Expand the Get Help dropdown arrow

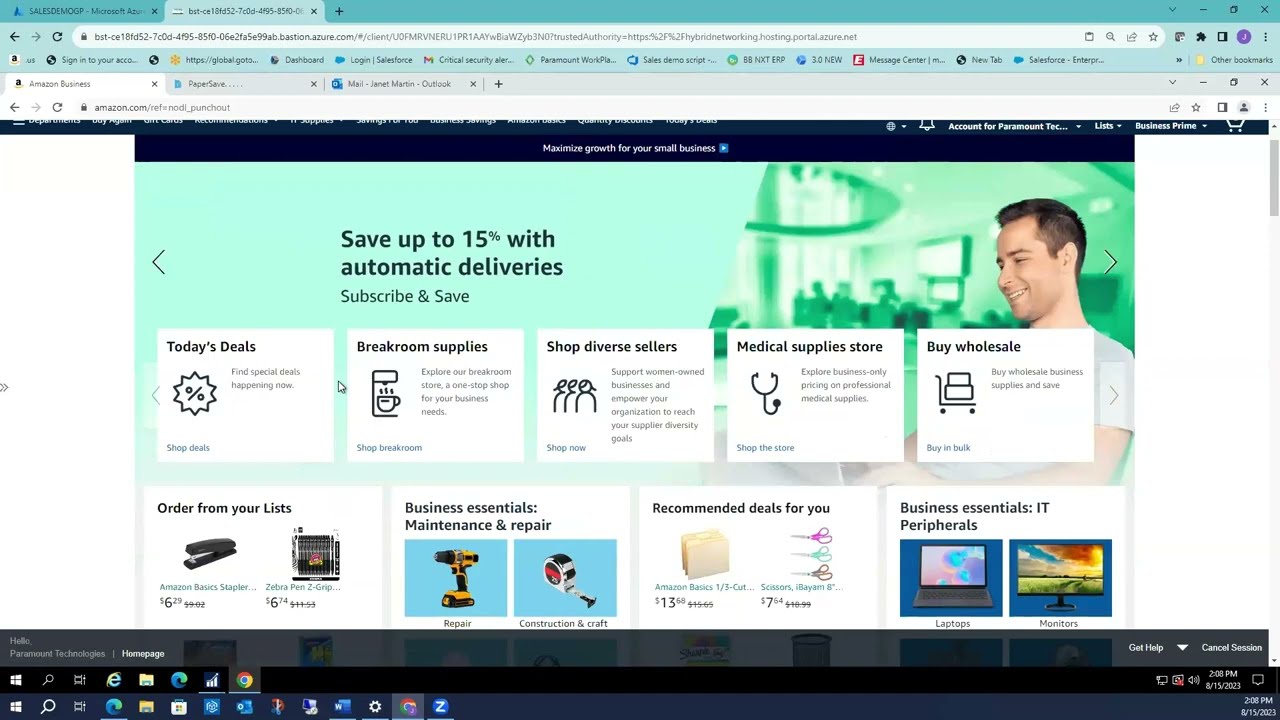click(x=1182, y=648)
